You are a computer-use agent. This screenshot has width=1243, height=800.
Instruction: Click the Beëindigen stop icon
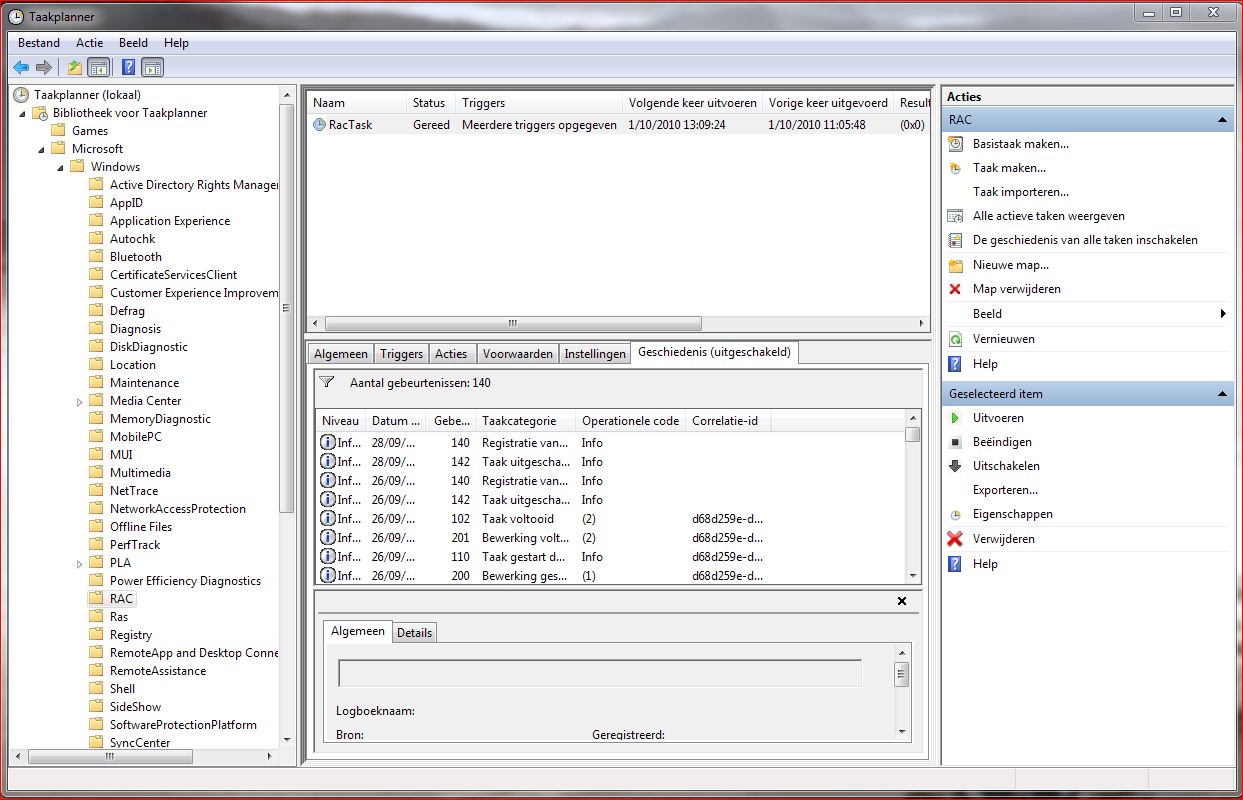(955, 442)
